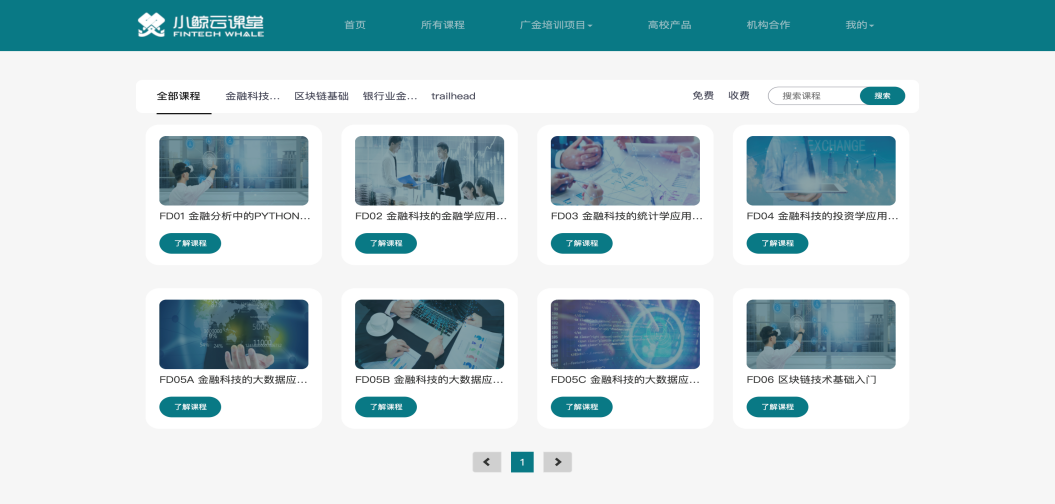Select the 全部课程 tab
This screenshot has height=504, width=1055.
[x=178, y=96]
